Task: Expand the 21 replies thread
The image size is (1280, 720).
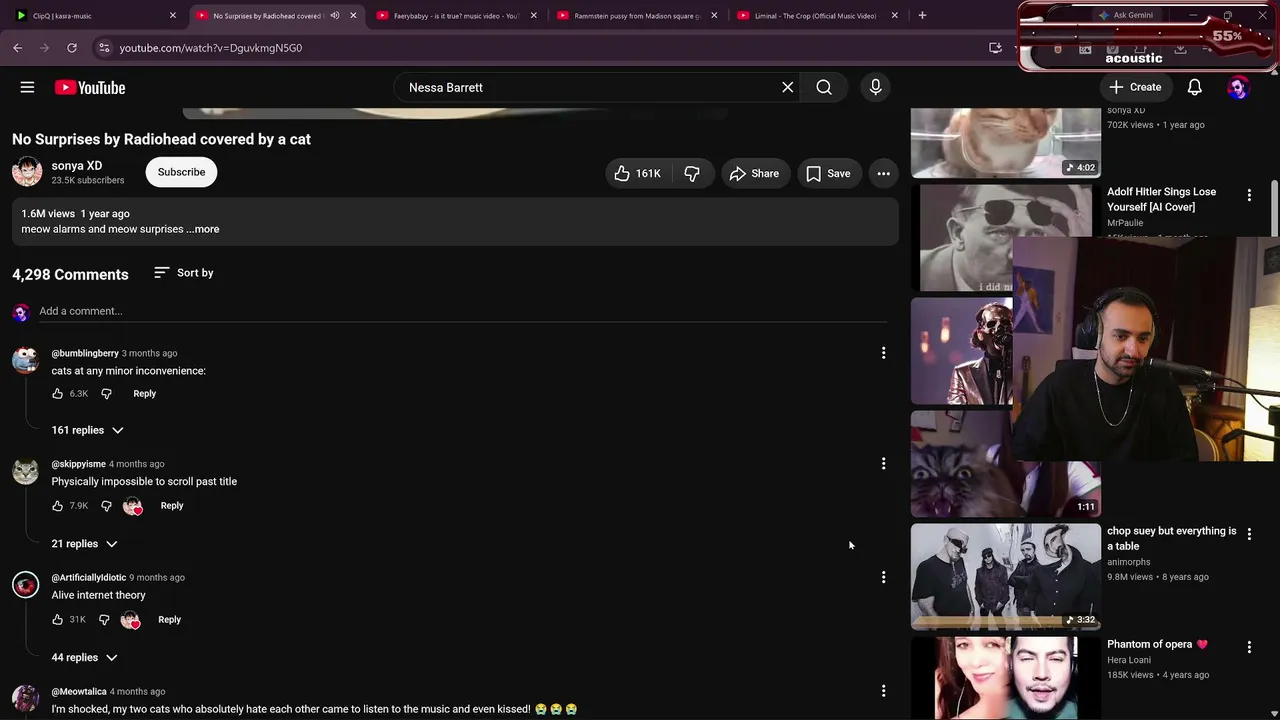Action: [85, 543]
